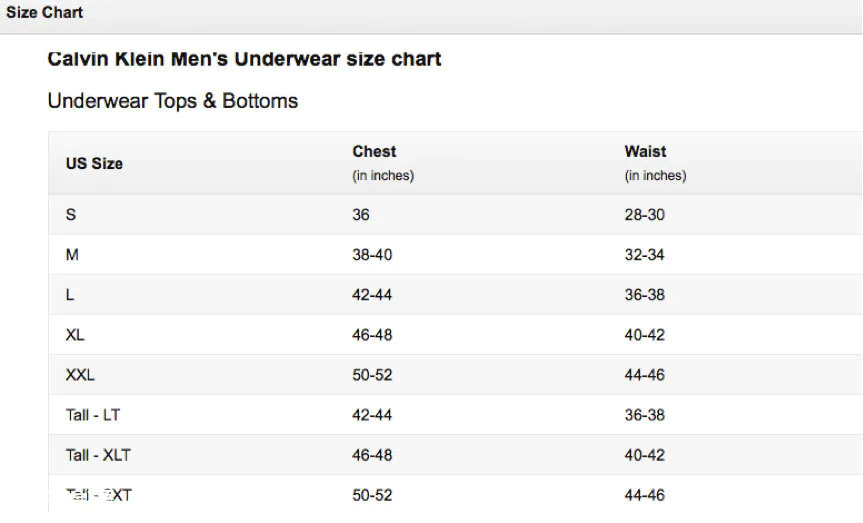The height and width of the screenshot is (523, 863).
Task: Select the XXL size row label
Action: (x=80, y=375)
